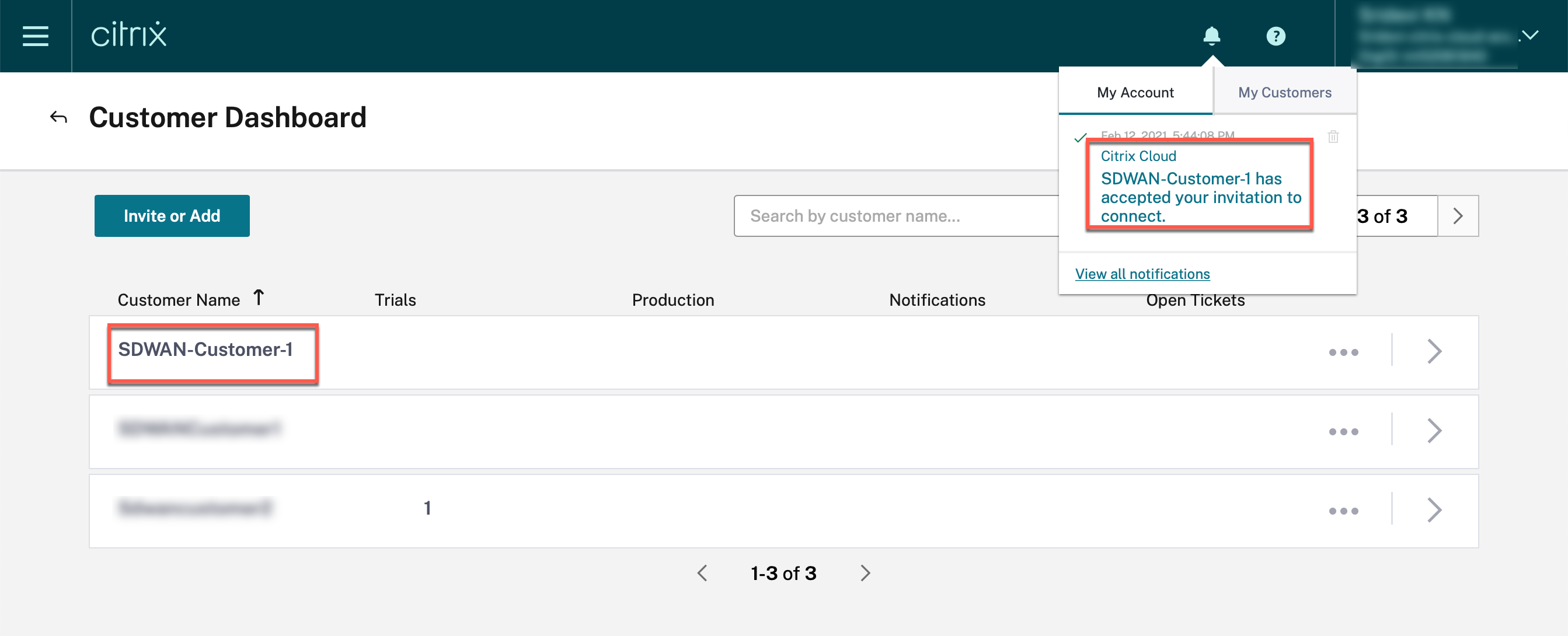Go to next page in top pager

1458,215
